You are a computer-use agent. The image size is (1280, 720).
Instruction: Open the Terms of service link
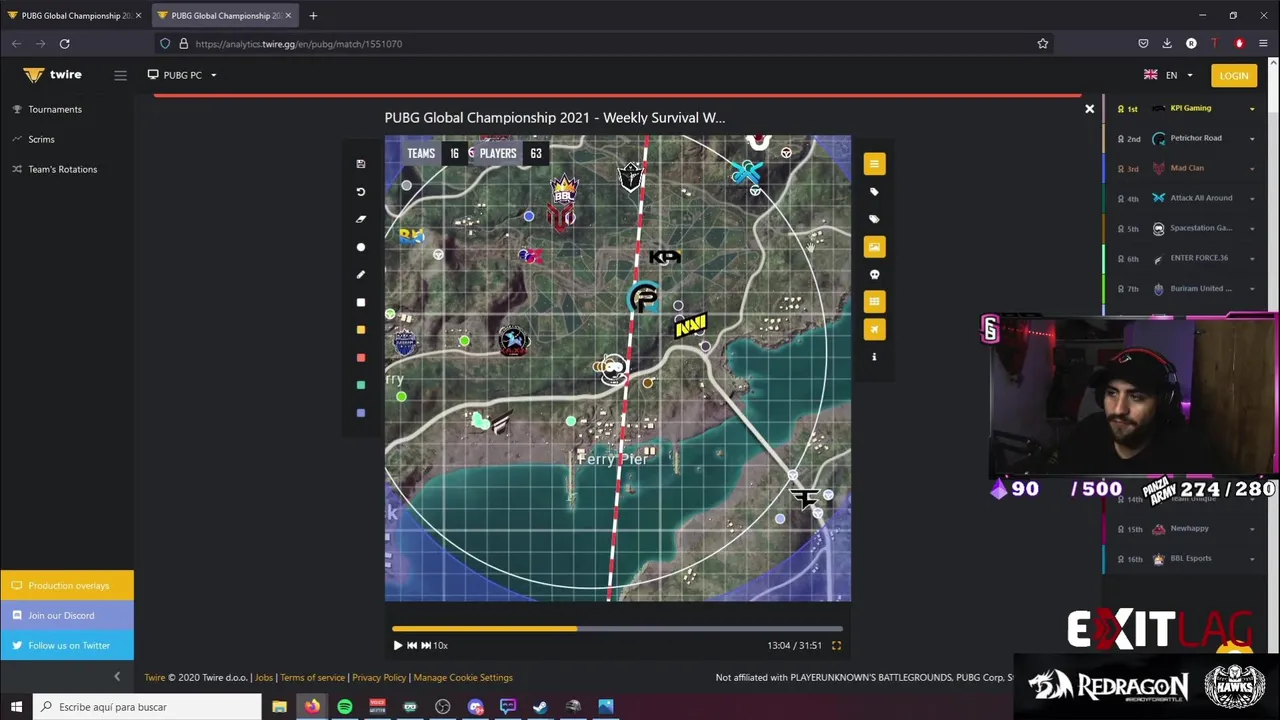point(312,677)
